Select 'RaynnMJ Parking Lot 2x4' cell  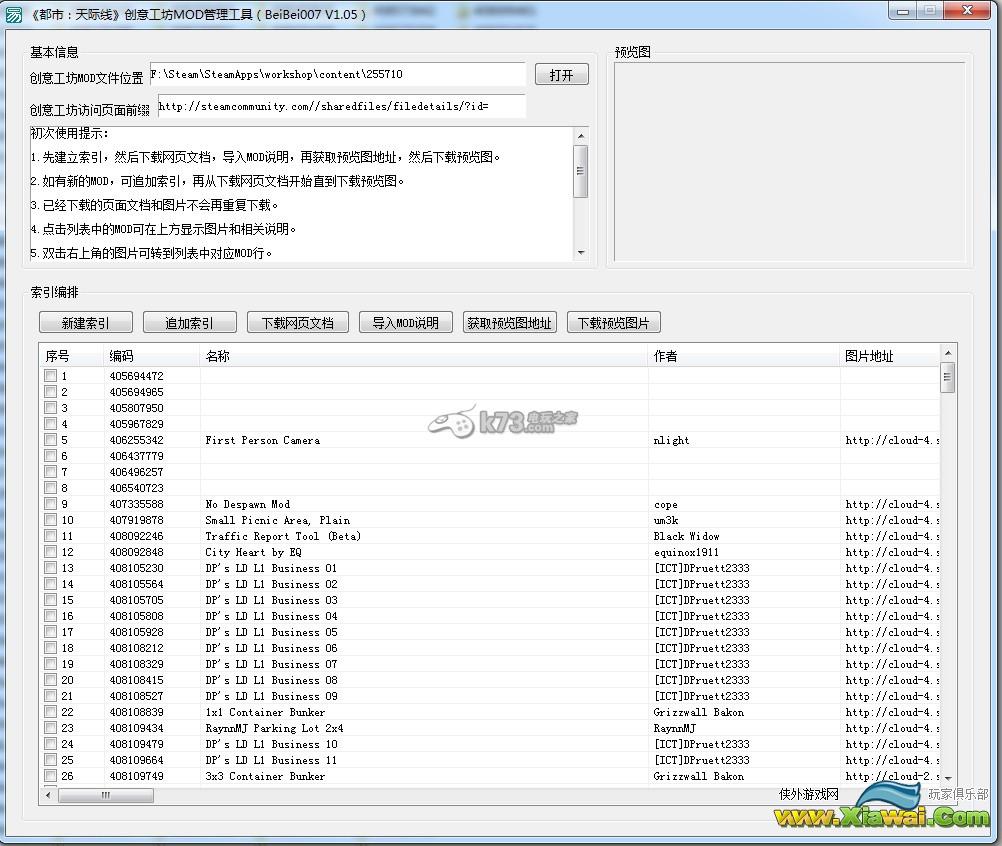pos(274,728)
